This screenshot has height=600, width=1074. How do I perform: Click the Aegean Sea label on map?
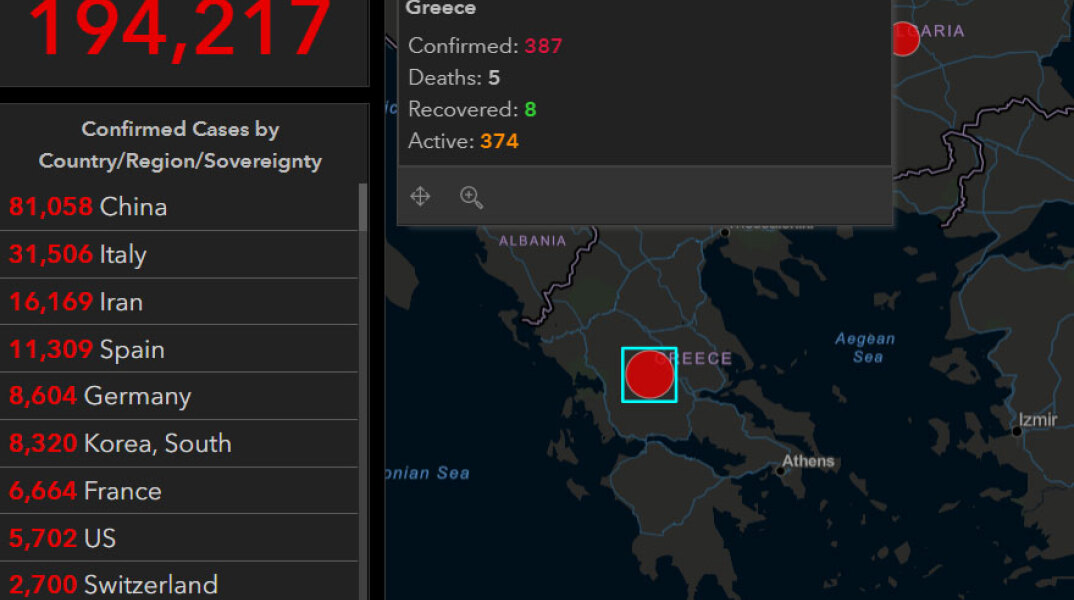[x=866, y=348]
